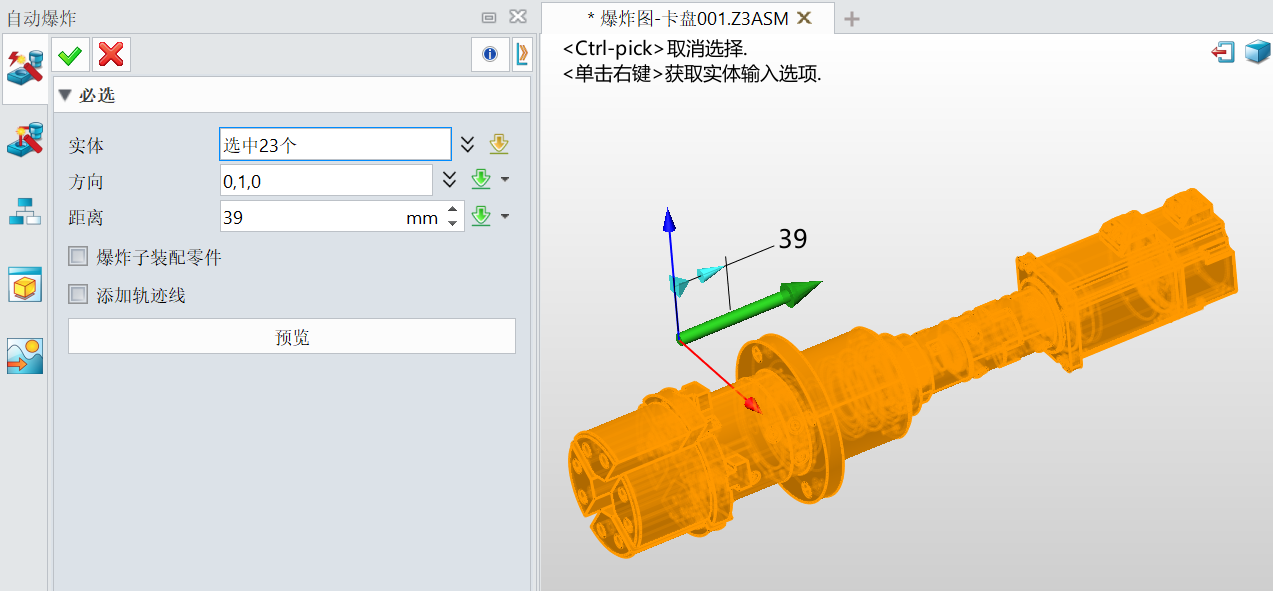Image resolution: width=1273 pixels, height=591 pixels.
Task: Expand the 方向 direction chevron
Action: [x=449, y=180]
